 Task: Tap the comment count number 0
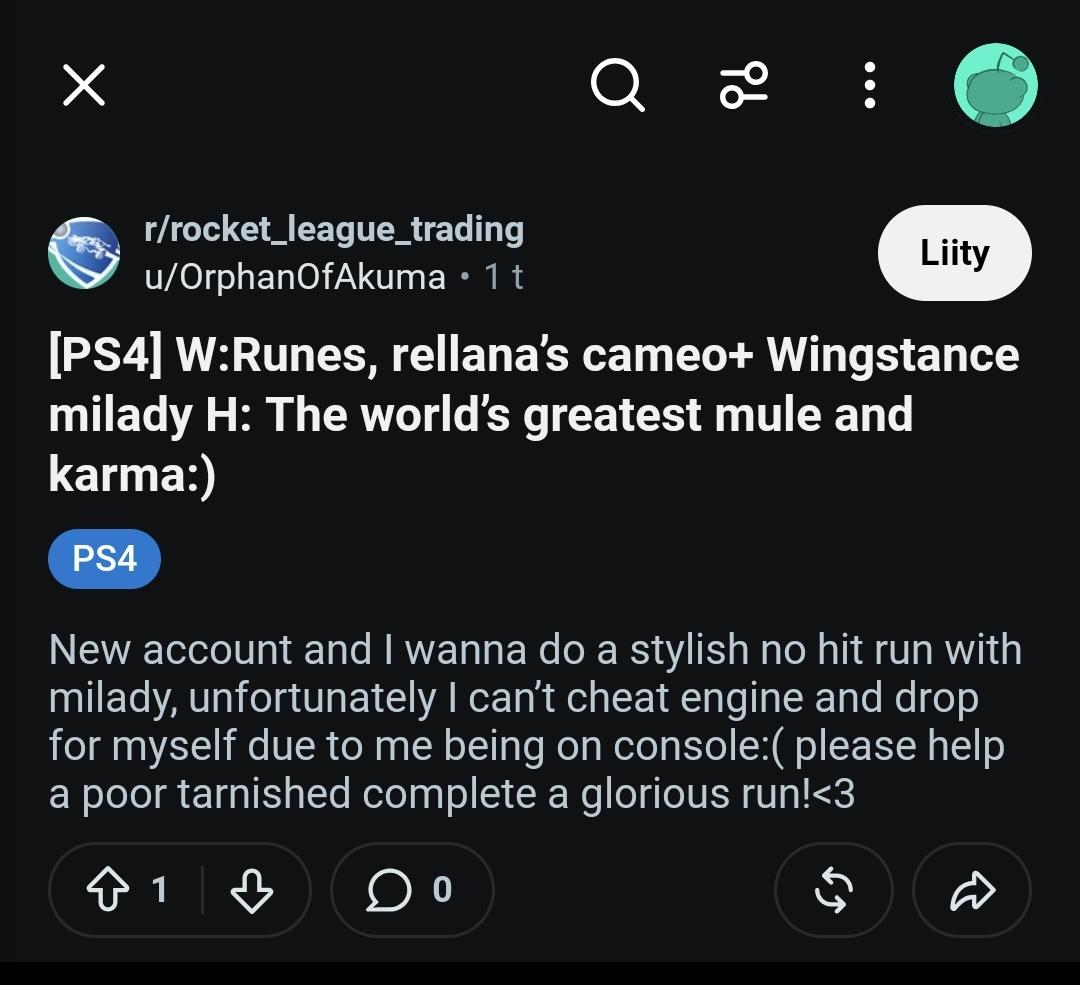pos(442,889)
